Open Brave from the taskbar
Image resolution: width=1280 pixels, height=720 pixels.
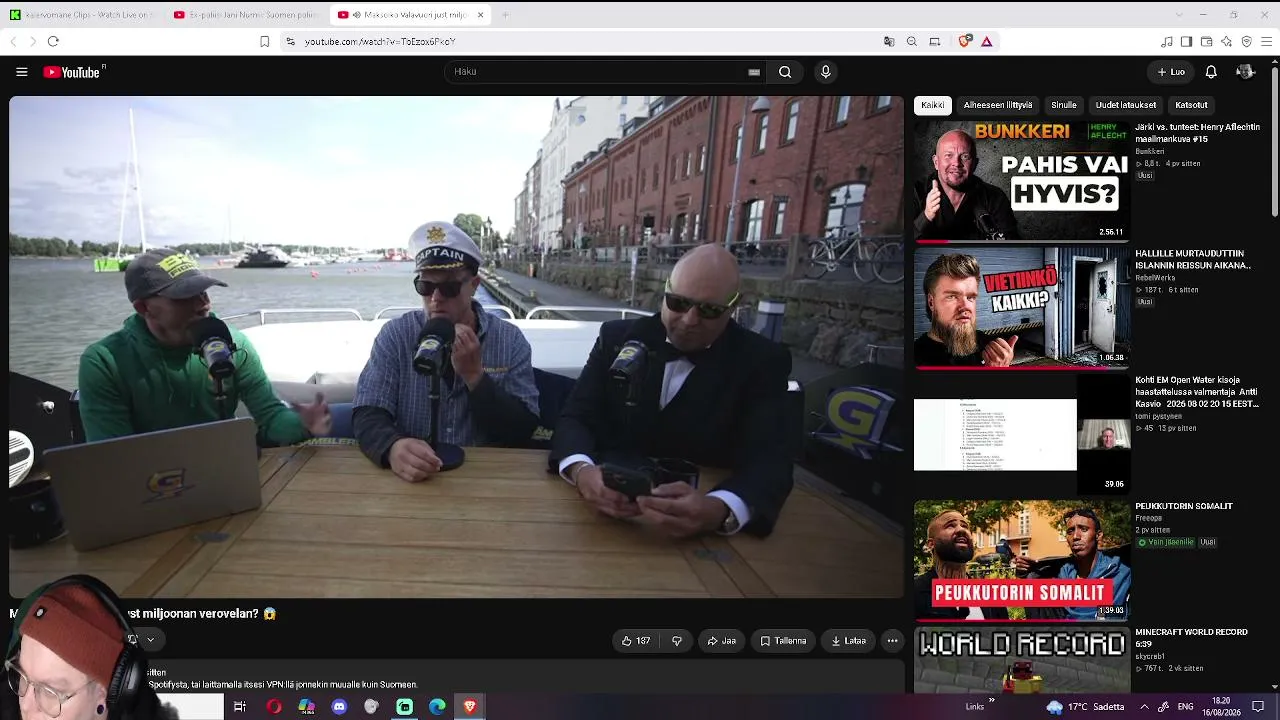[x=470, y=707]
